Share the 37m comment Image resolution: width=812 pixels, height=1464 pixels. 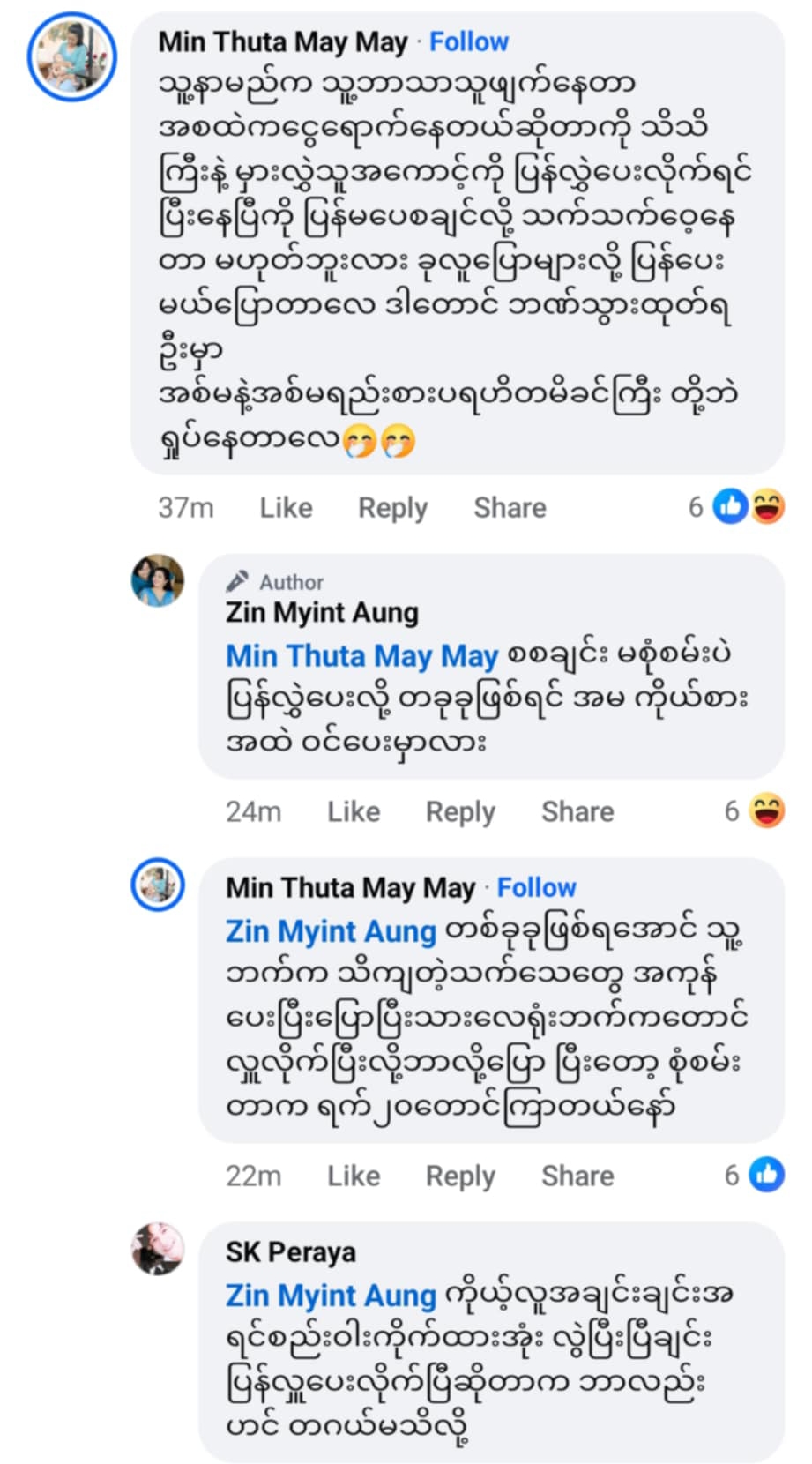[x=510, y=508]
